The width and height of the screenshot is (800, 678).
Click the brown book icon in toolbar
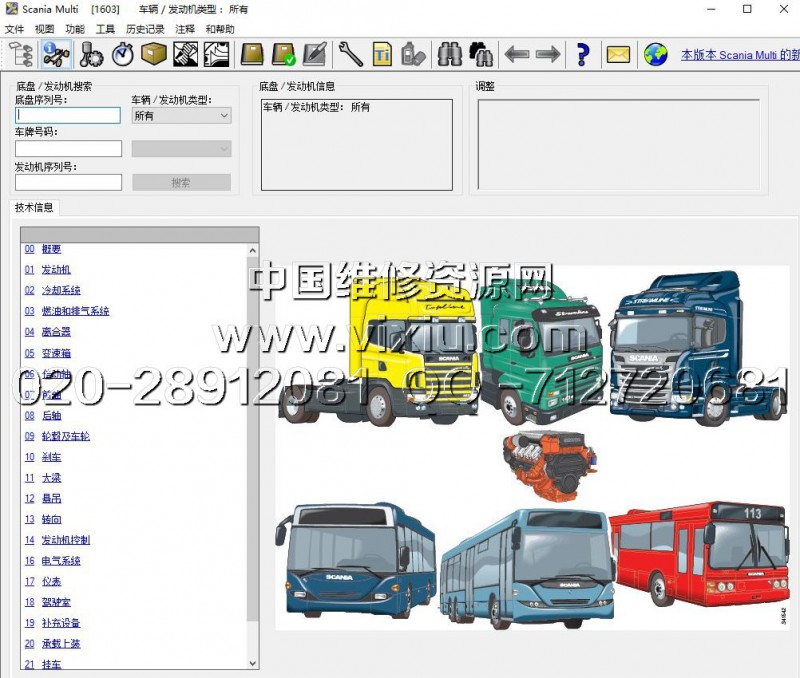click(252, 53)
